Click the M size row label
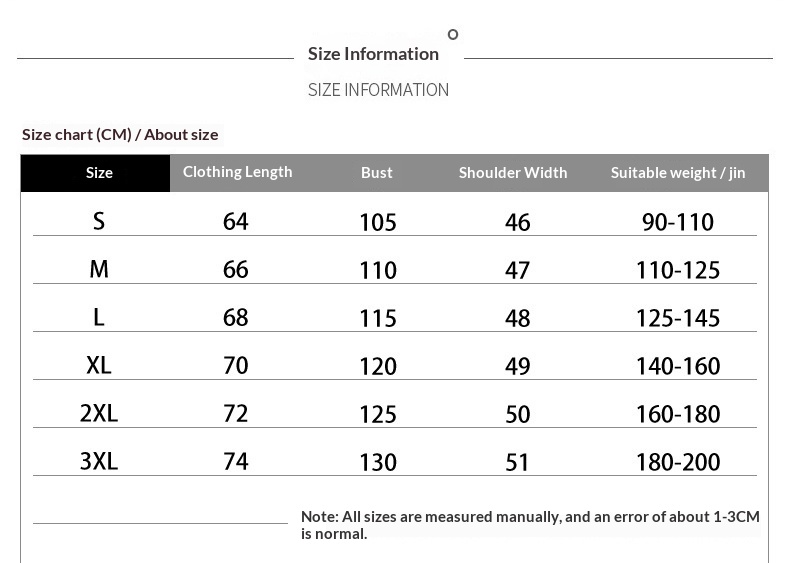Viewport: 790px width, 563px height. [x=99, y=269]
